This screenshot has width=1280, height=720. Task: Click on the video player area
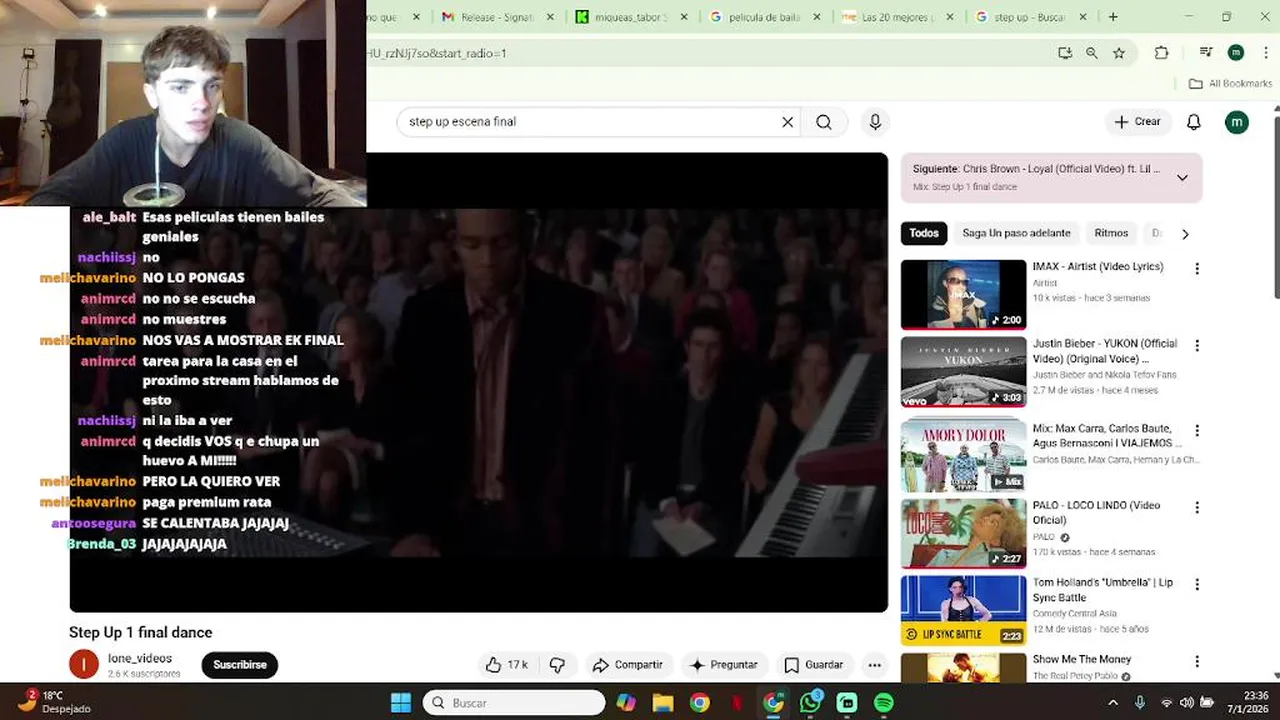pos(478,382)
